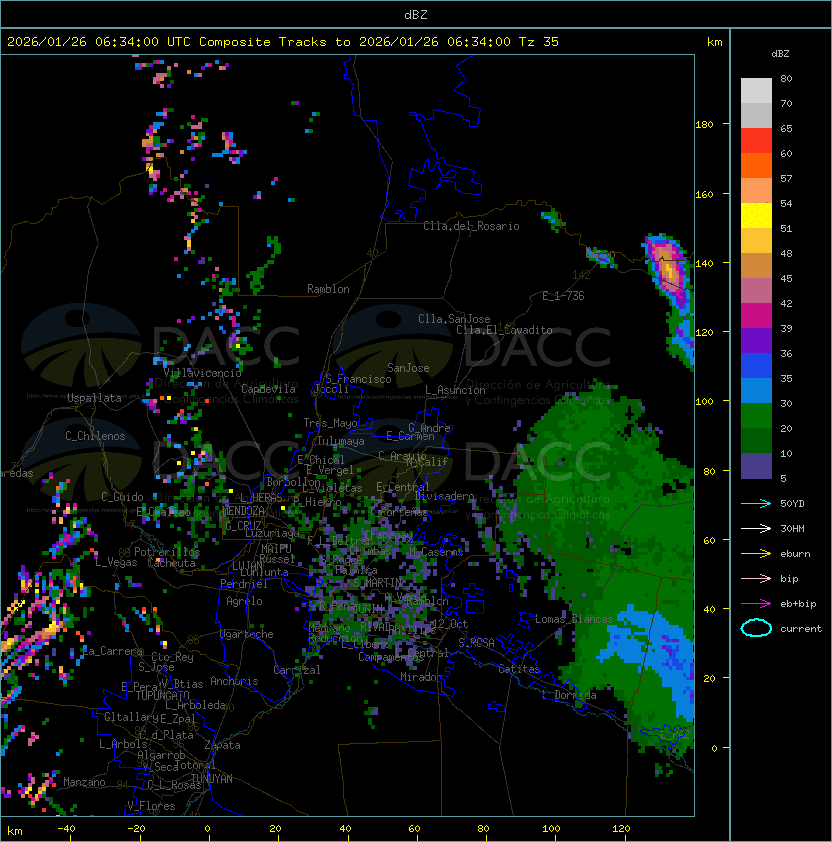This screenshot has width=832, height=842.
Task: Click the 120 km horizontal axis tick
Action: point(621,829)
